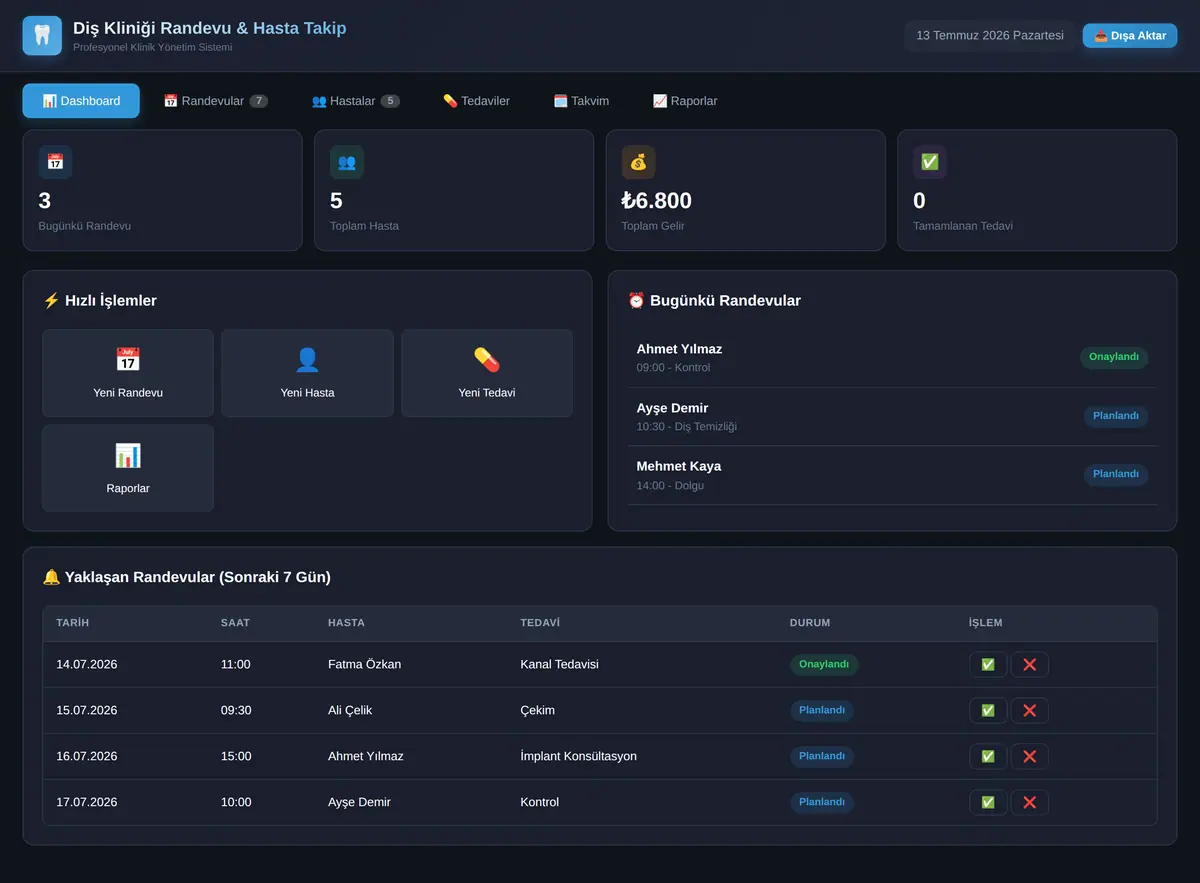
Task: Click the Onaylandı status for Fatma Özkan
Action: click(824, 664)
